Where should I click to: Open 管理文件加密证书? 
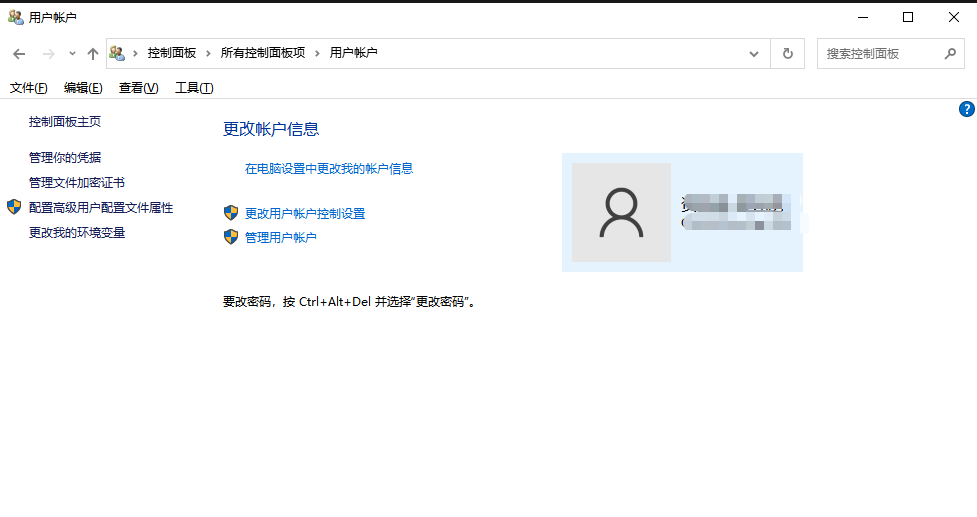pyautogui.click(x=77, y=183)
